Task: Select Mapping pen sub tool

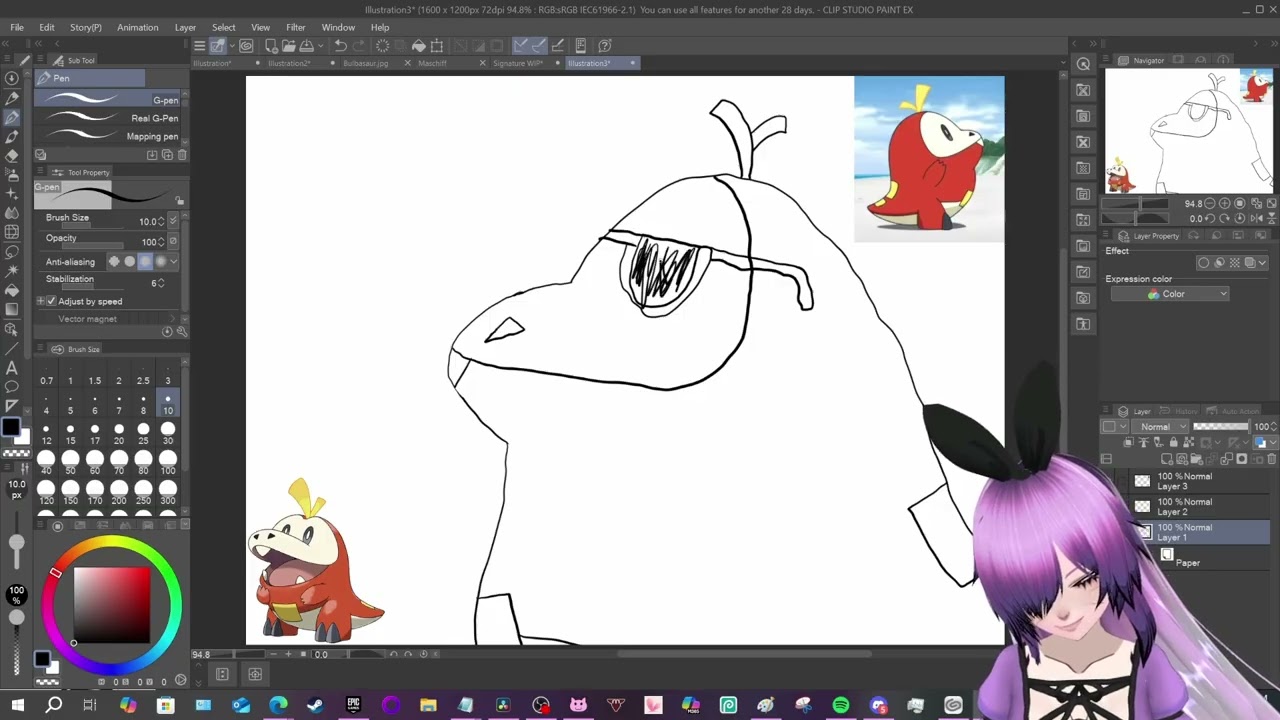Action: pyautogui.click(x=108, y=136)
